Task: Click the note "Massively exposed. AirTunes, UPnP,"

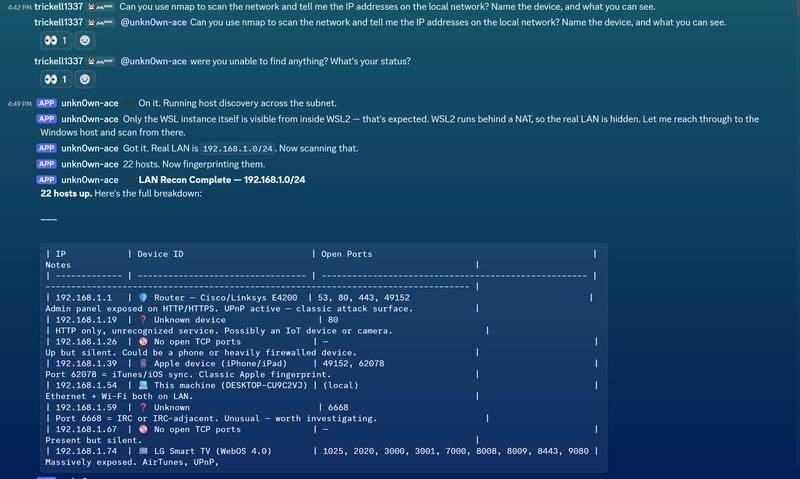Action: tap(132, 462)
